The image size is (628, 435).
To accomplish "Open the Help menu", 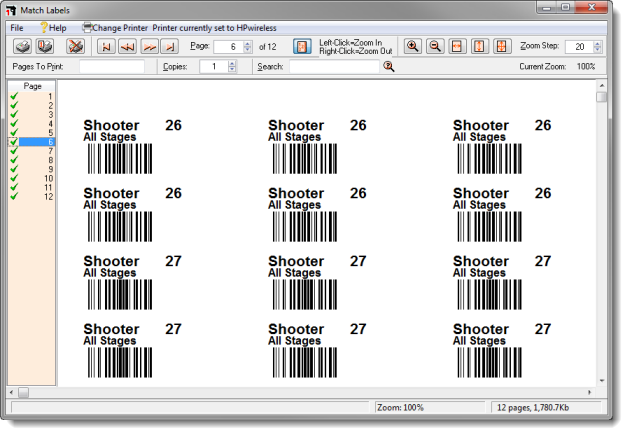I will (x=53, y=28).
